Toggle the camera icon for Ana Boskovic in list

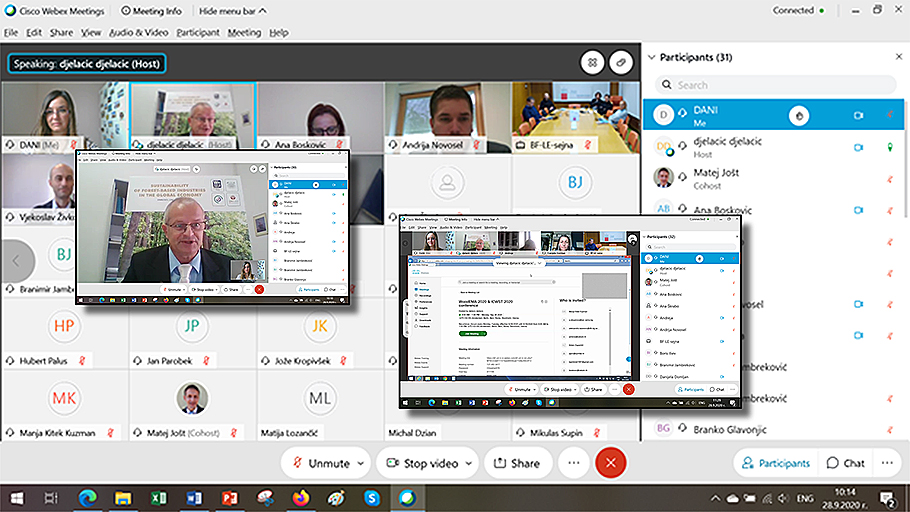(858, 210)
